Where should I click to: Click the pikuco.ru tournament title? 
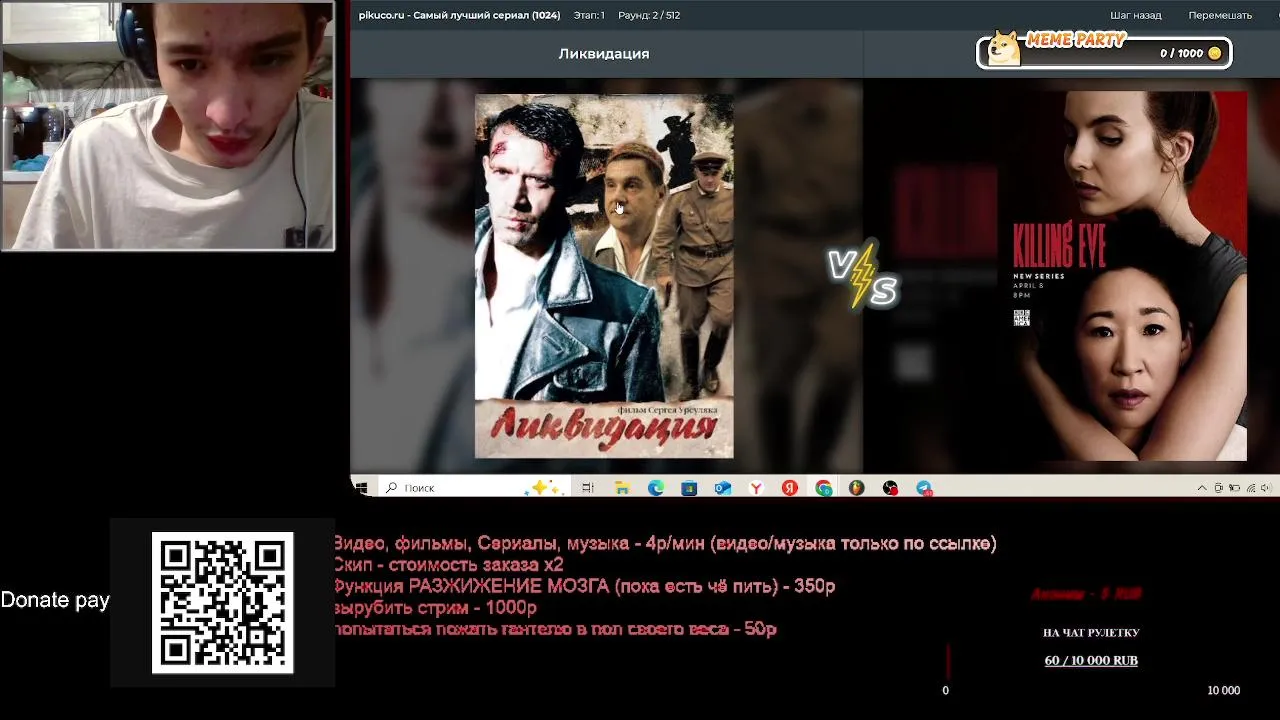(459, 15)
